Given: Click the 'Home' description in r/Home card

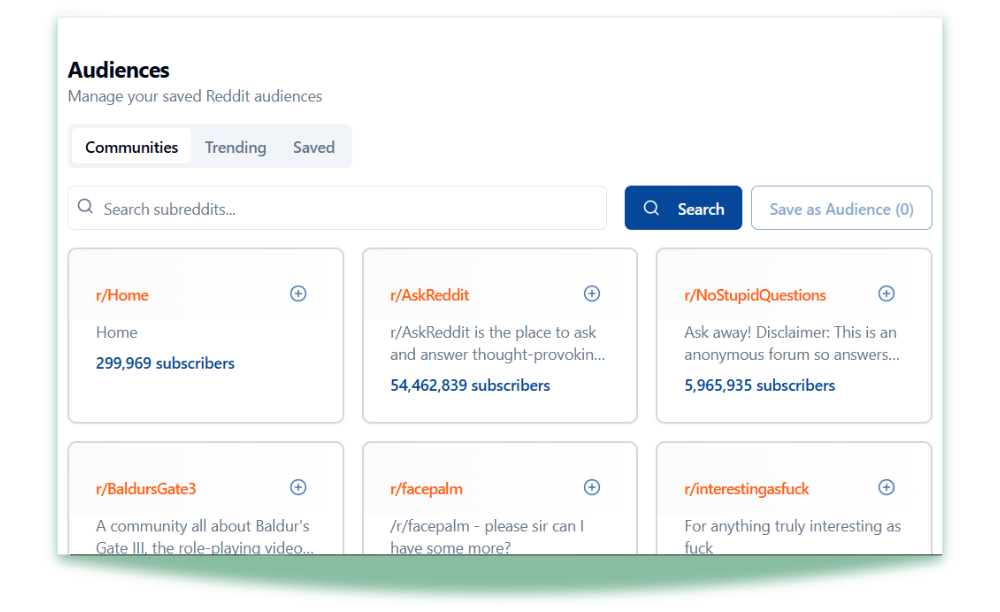Looking at the screenshot, I should click(117, 333).
